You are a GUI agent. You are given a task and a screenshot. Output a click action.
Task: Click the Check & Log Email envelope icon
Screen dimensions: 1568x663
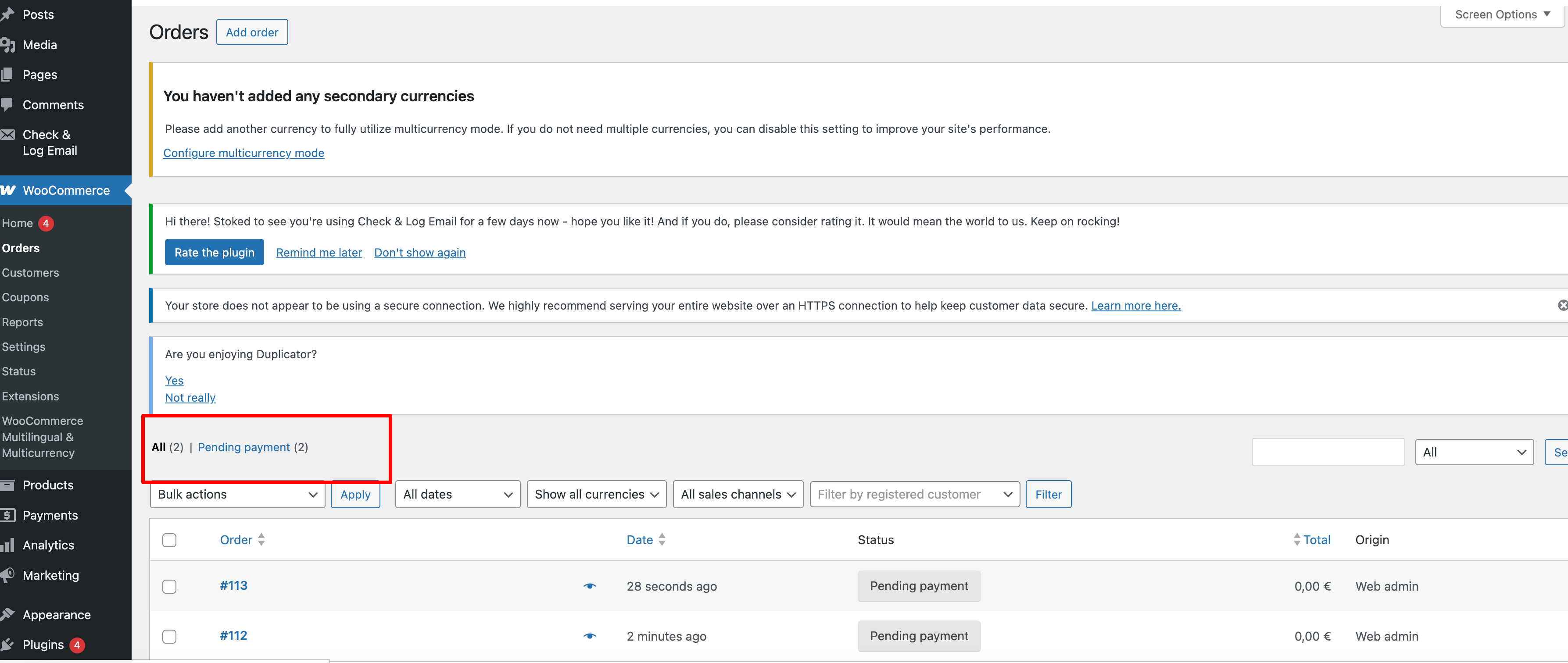7,135
